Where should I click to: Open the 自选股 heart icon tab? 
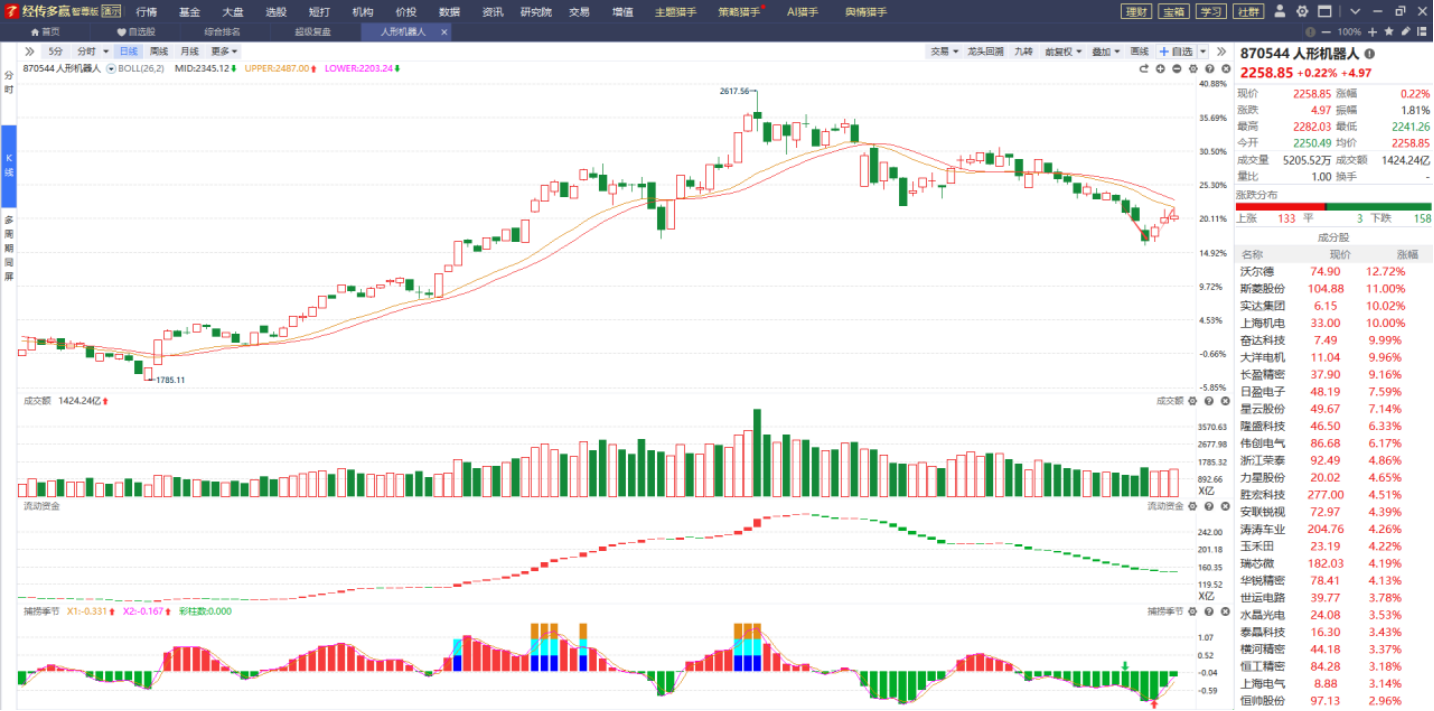(136, 32)
